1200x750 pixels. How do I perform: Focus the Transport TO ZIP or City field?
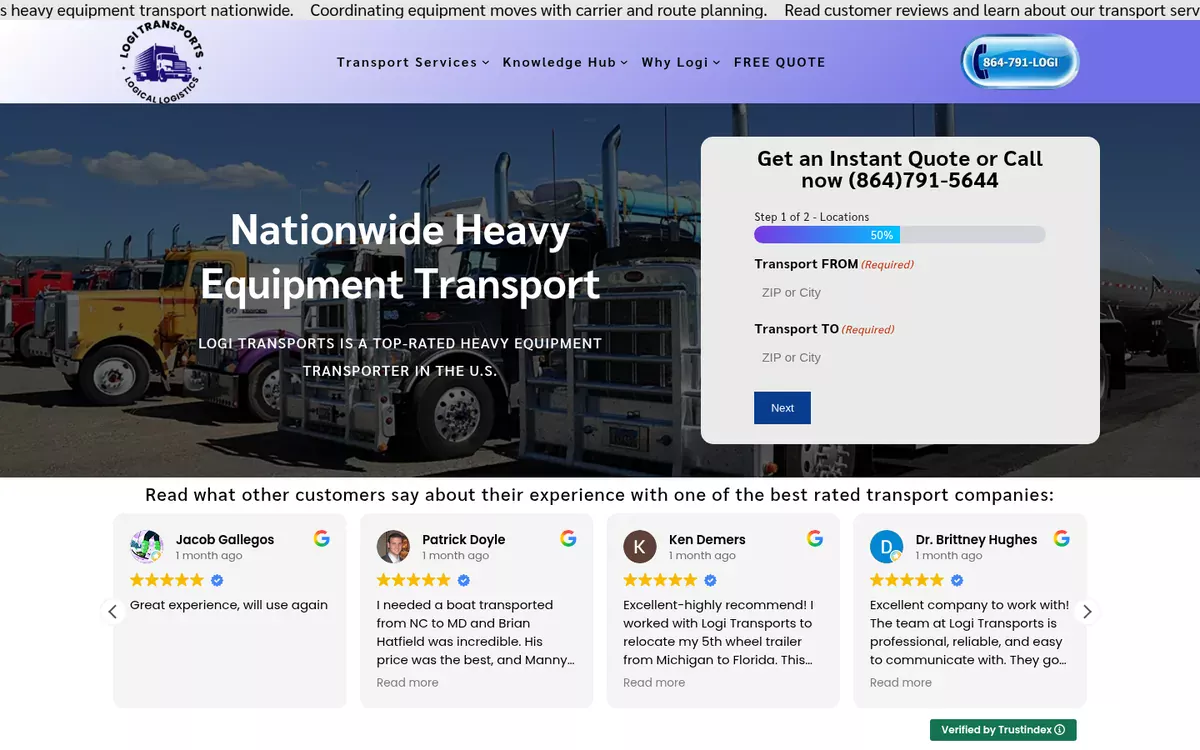tap(900, 357)
